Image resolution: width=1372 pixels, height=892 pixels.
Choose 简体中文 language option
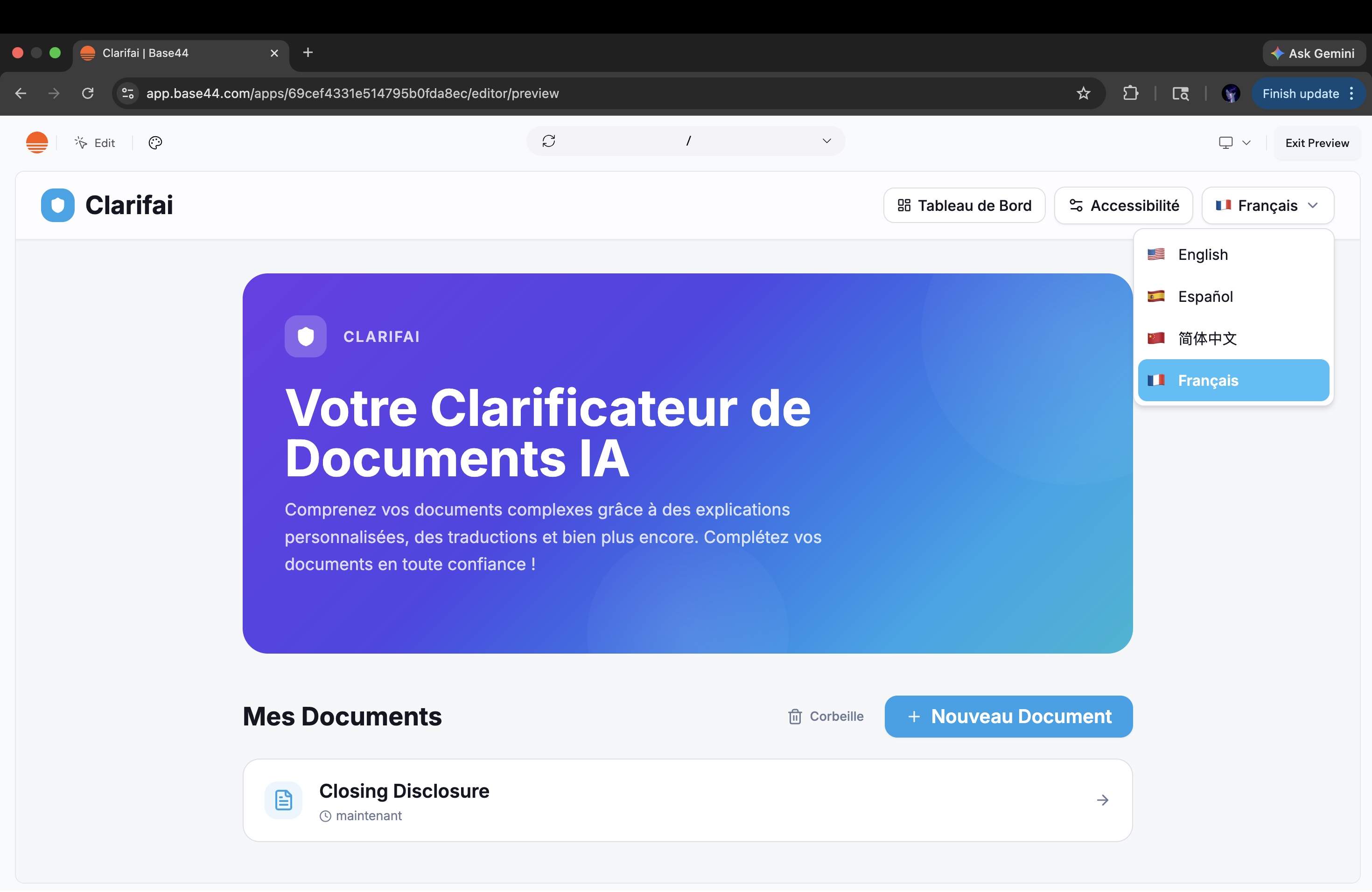1206,338
